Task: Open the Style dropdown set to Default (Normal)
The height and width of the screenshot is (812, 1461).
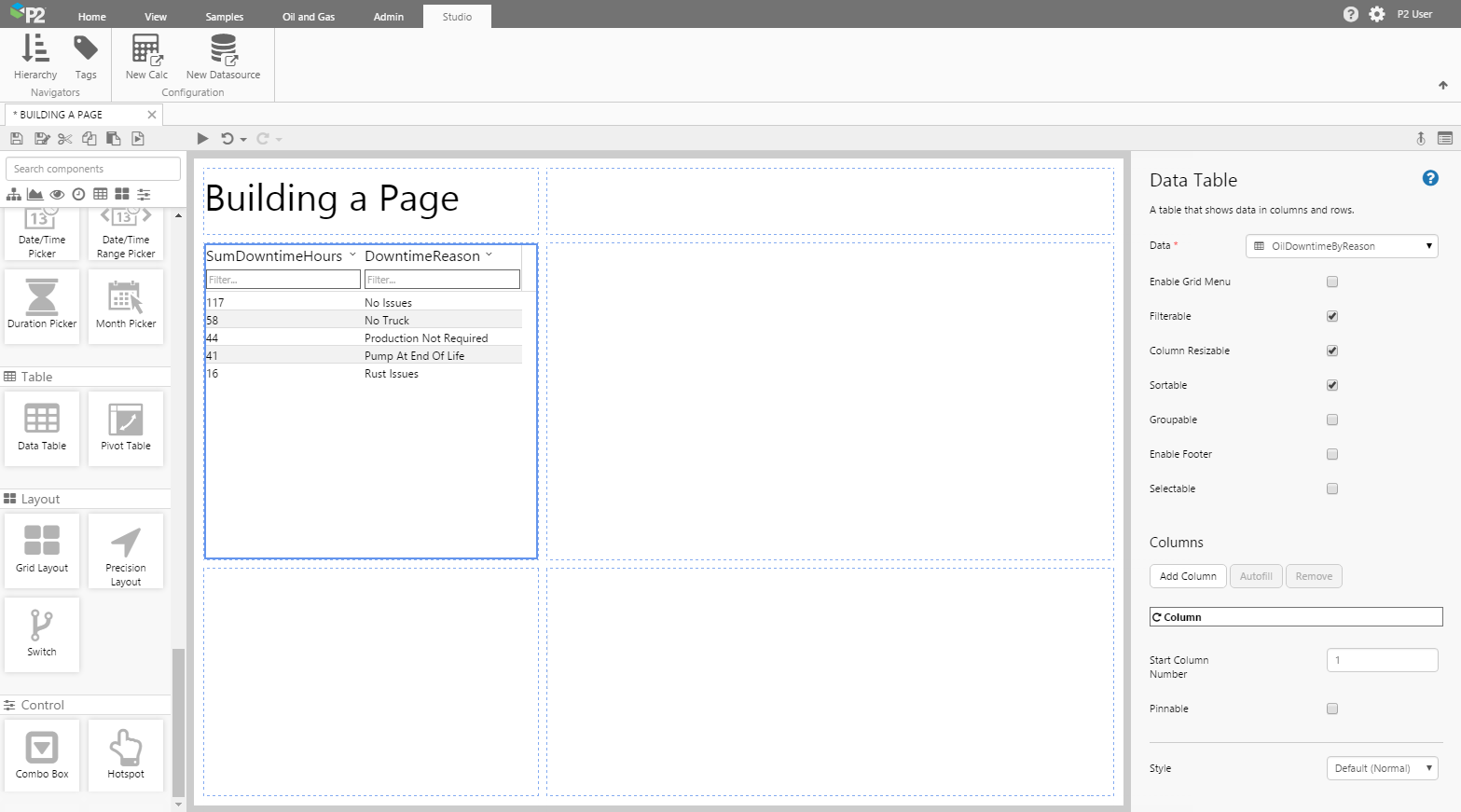Action: point(1382,767)
